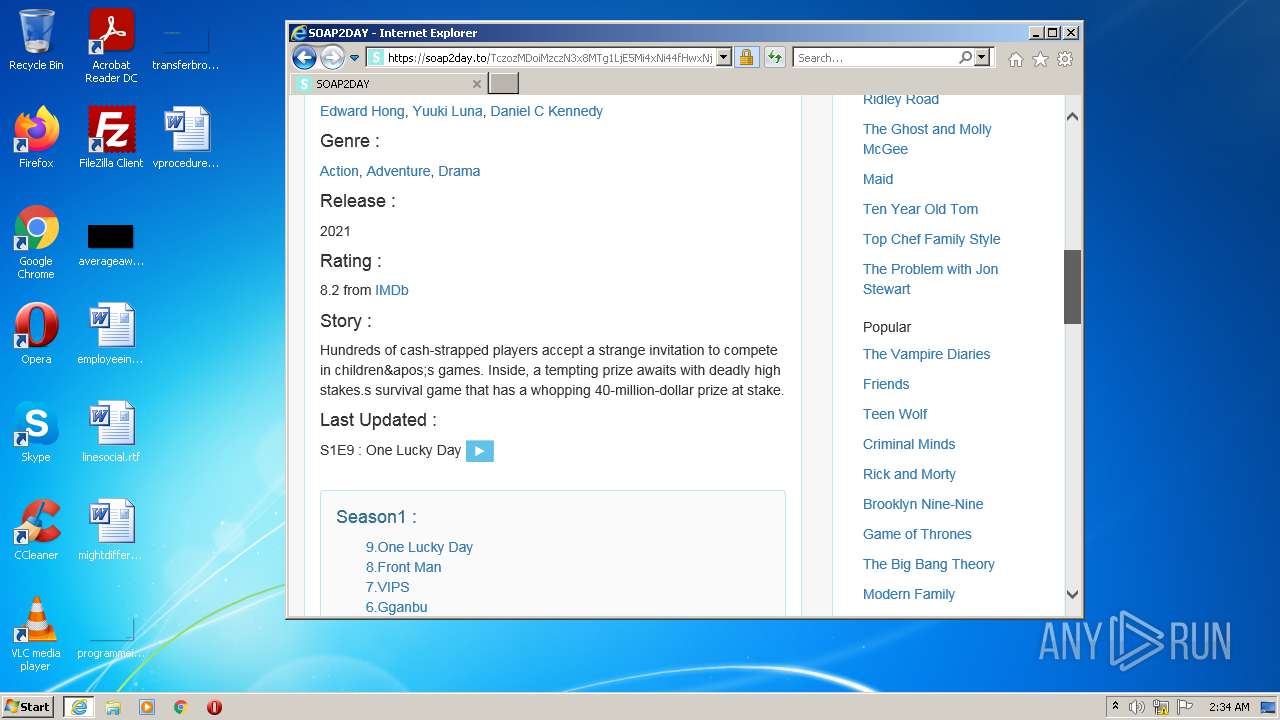The image size is (1280, 720).
Task: Open Brooklyn Nine-Nine link
Action: [x=923, y=504]
